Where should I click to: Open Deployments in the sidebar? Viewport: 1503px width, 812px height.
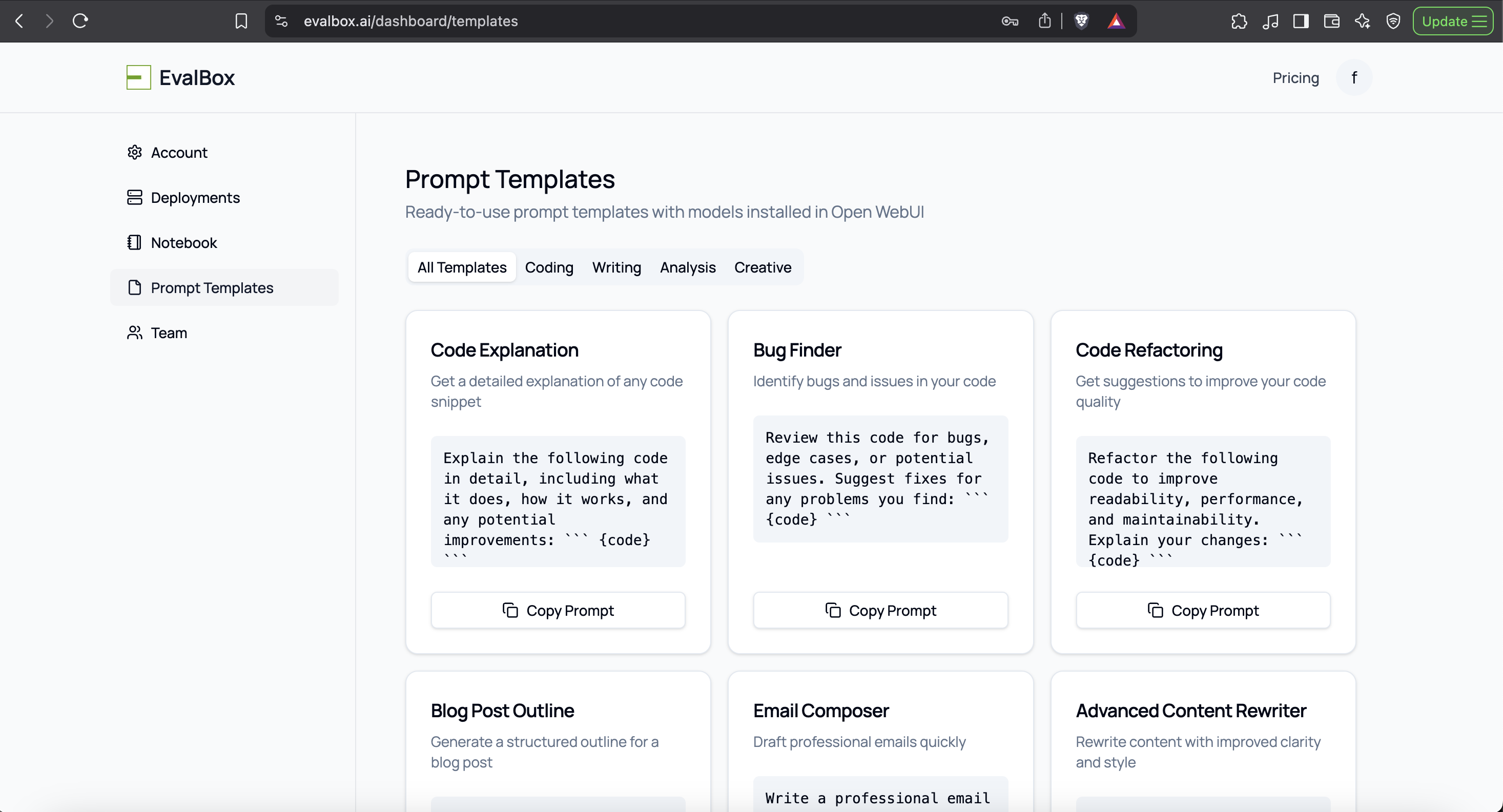coord(224,197)
